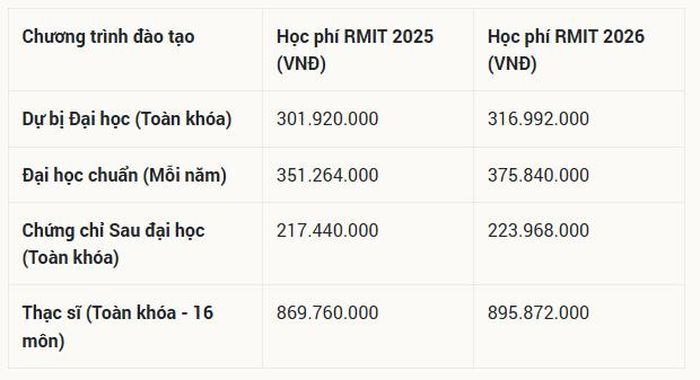Click the 351.264.000 tuition cell
700x380 pixels.
tap(328, 175)
